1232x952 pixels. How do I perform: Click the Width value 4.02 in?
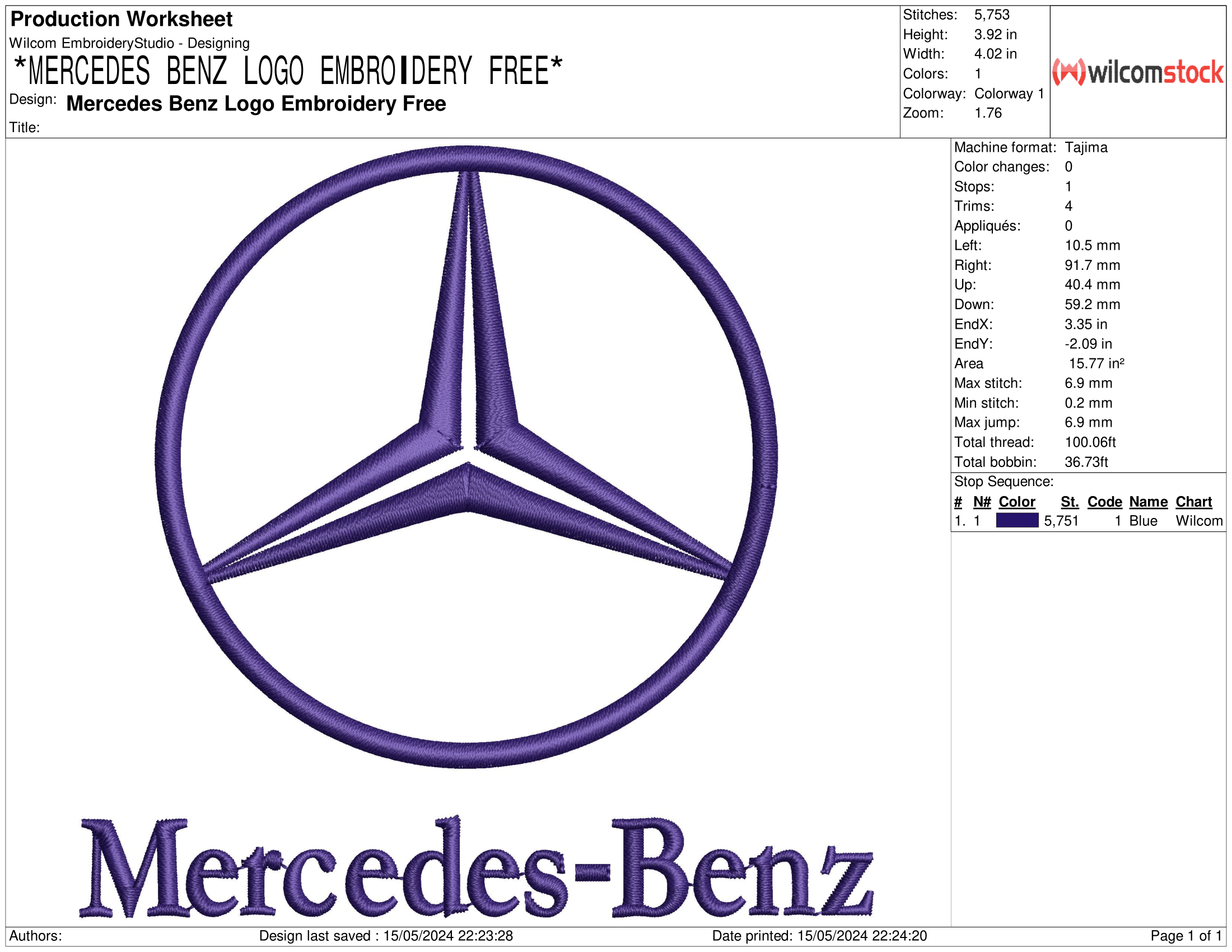coord(996,54)
